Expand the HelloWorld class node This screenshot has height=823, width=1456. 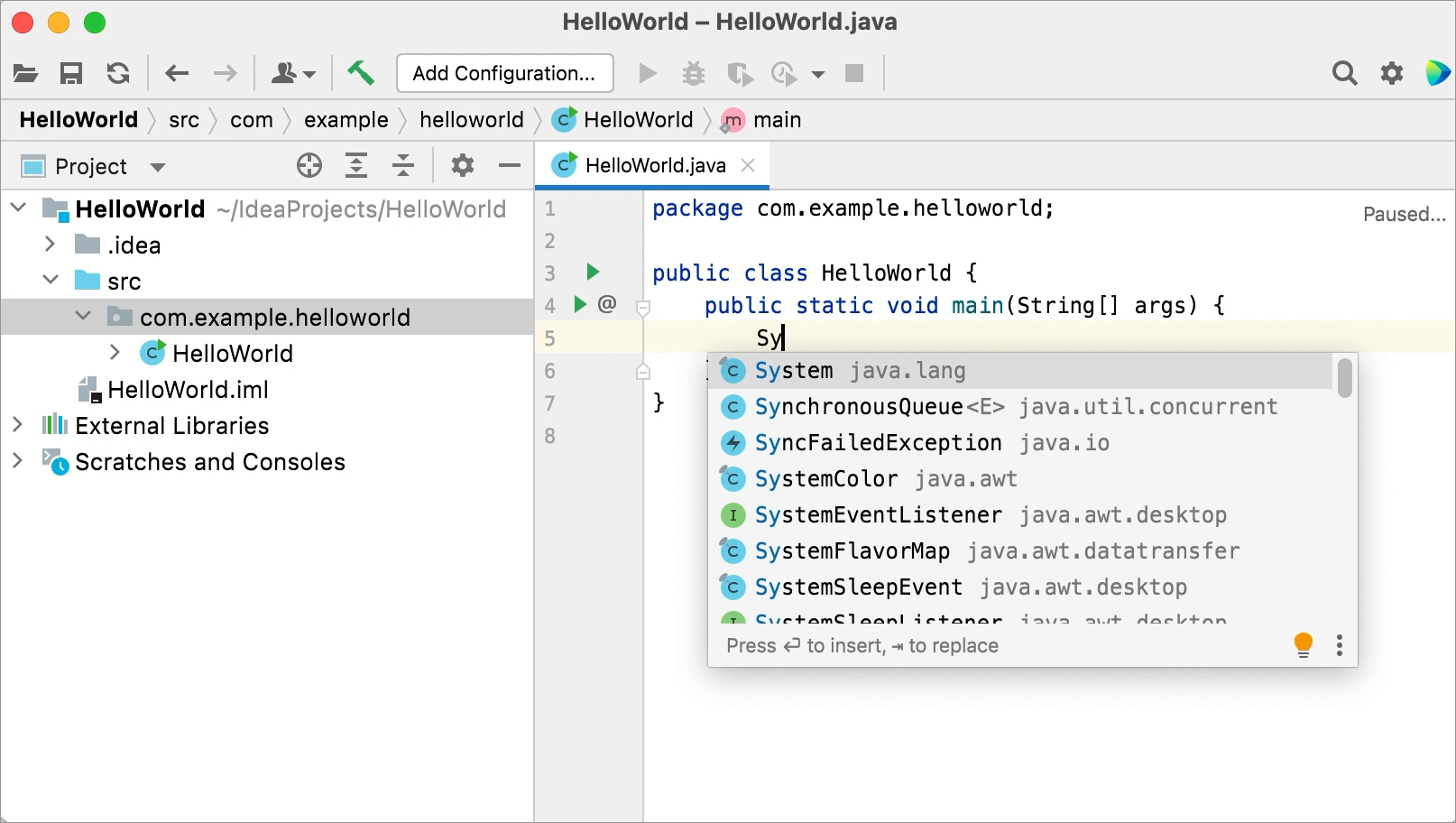click(115, 353)
